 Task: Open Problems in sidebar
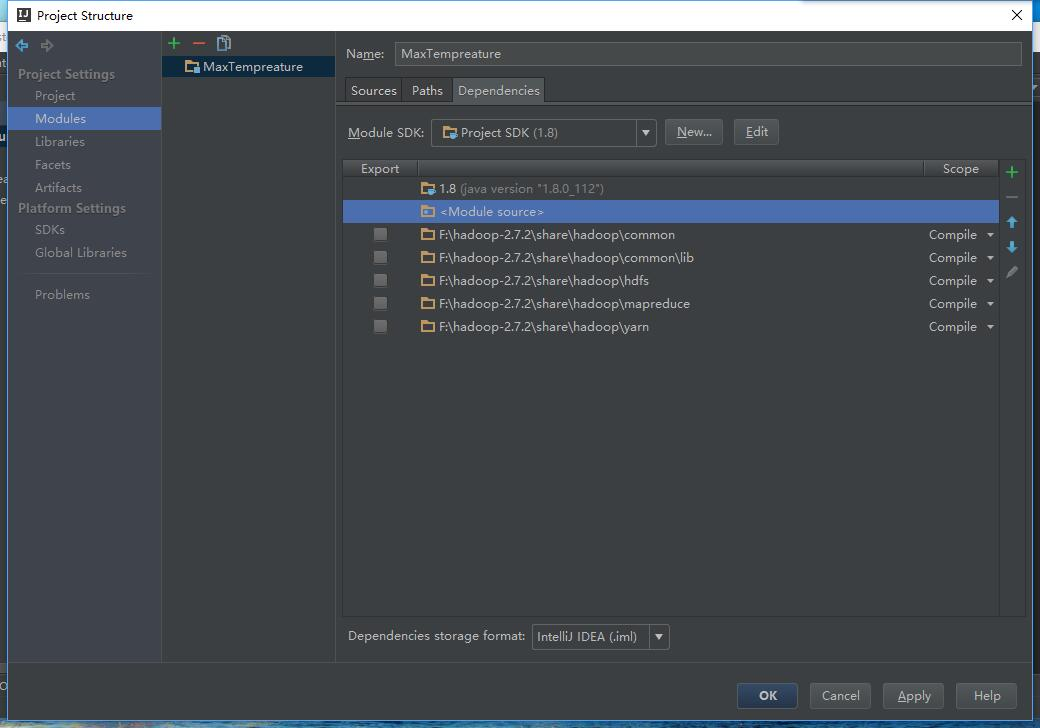pos(62,294)
